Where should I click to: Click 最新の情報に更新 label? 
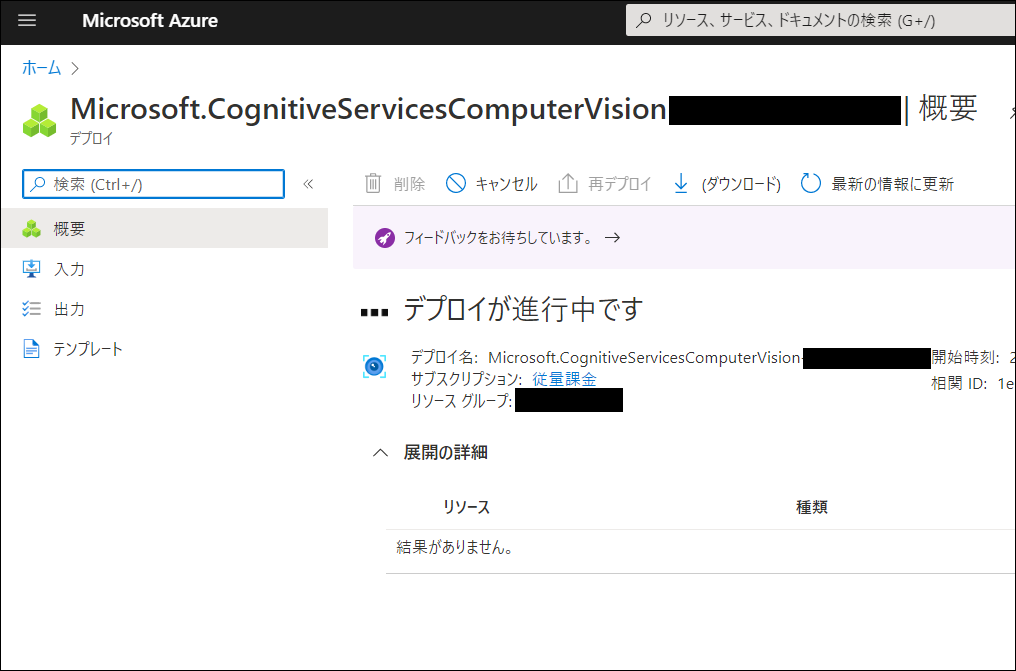pos(892,184)
